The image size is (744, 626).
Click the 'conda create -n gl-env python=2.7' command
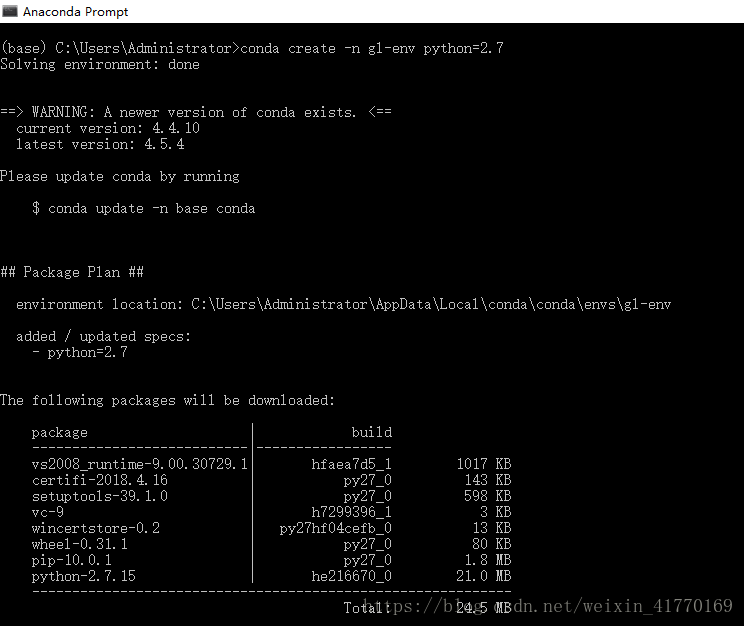tap(372, 48)
